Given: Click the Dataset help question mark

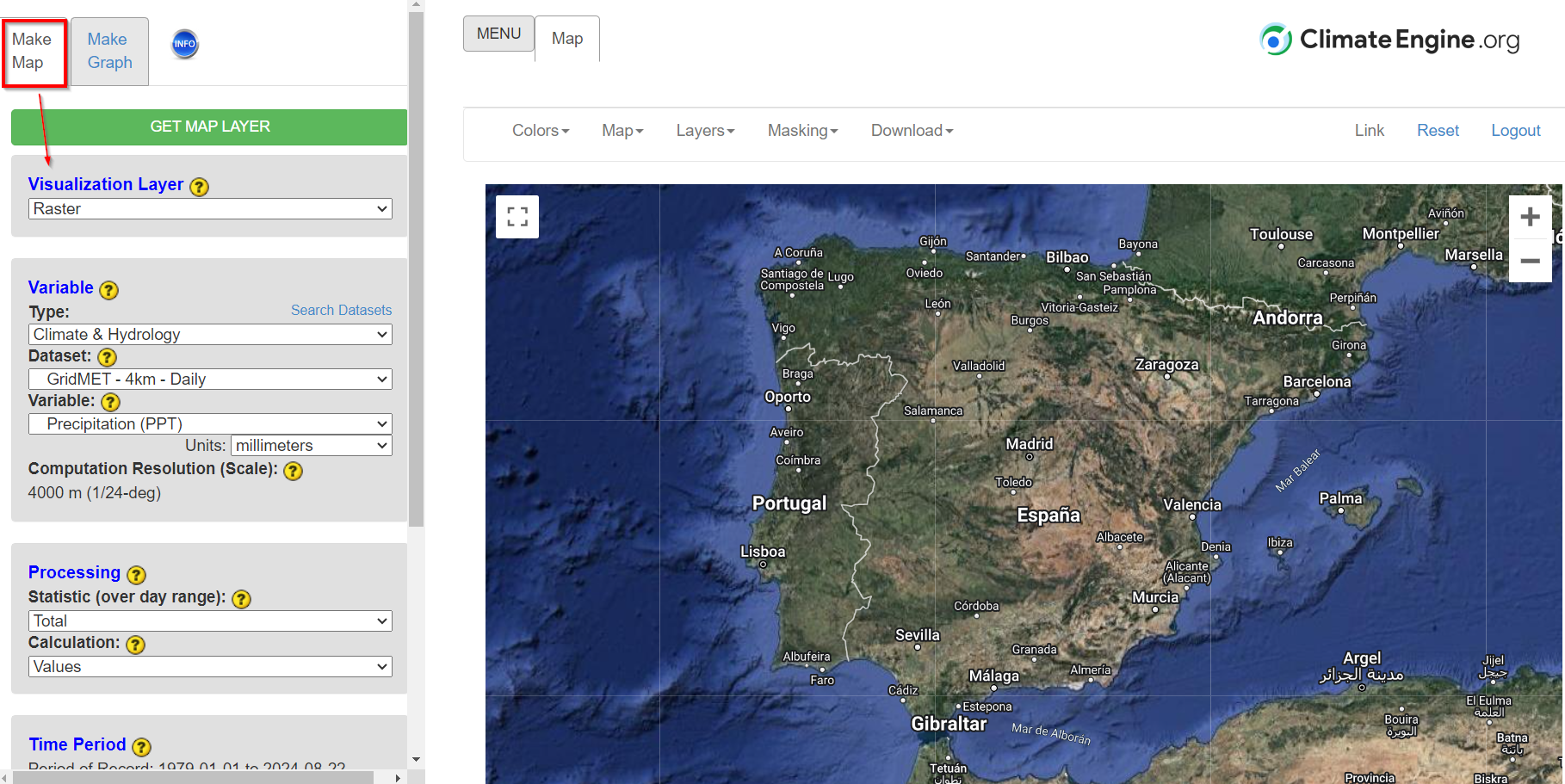Looking at the screenshot, I should (x=107, y=357).
